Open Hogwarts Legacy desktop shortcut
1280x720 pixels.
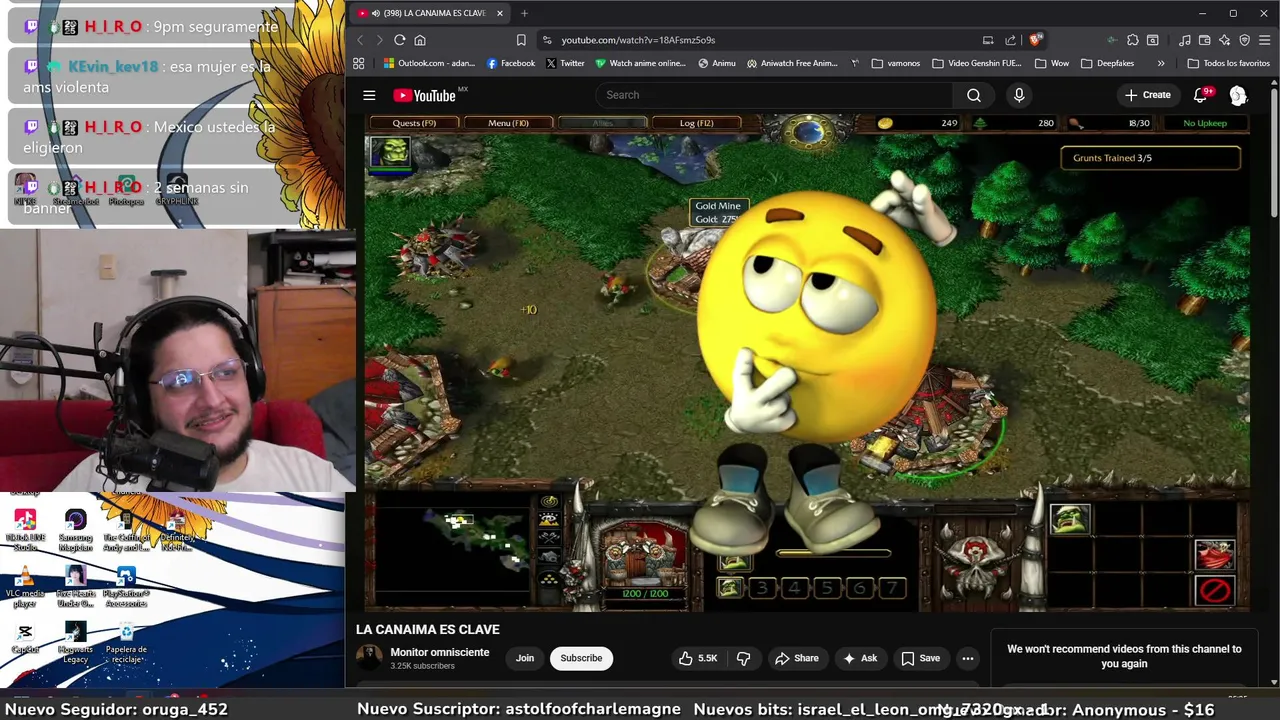[x=75, y=643]
